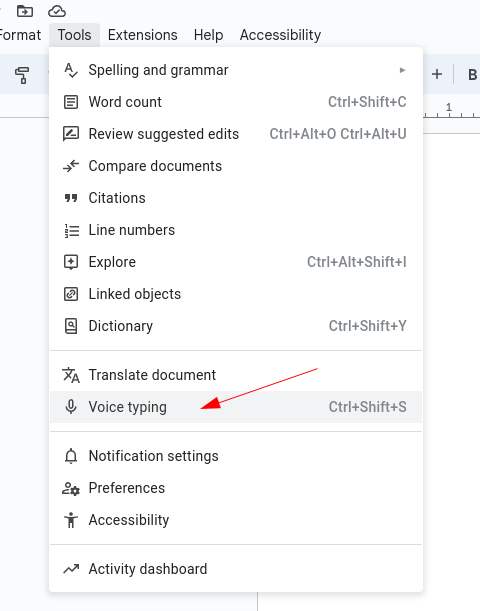Click the Translate document language icon

coord(71,375)
